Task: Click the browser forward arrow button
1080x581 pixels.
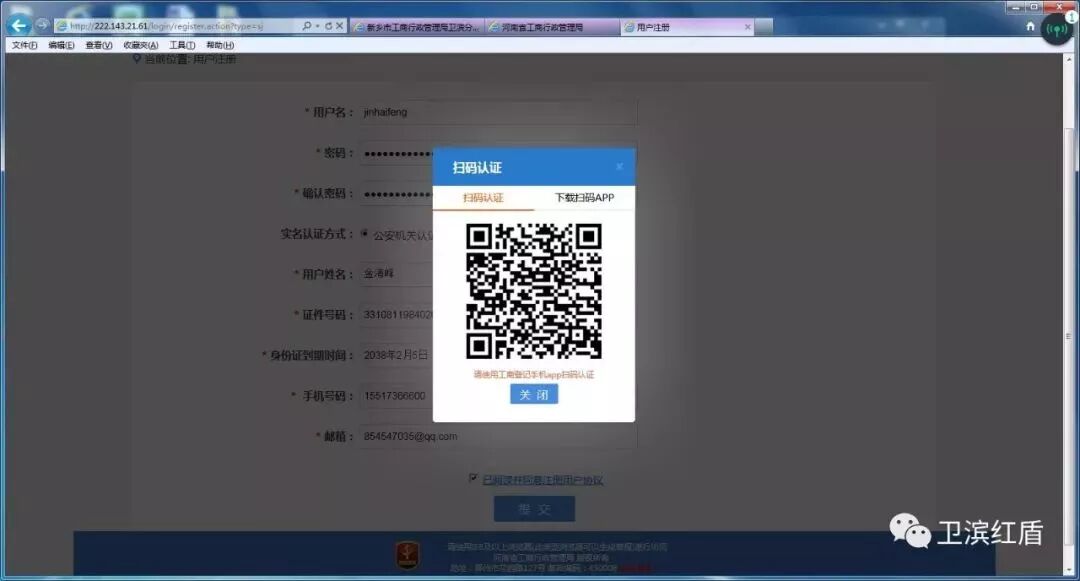Action: coord(42,25)
